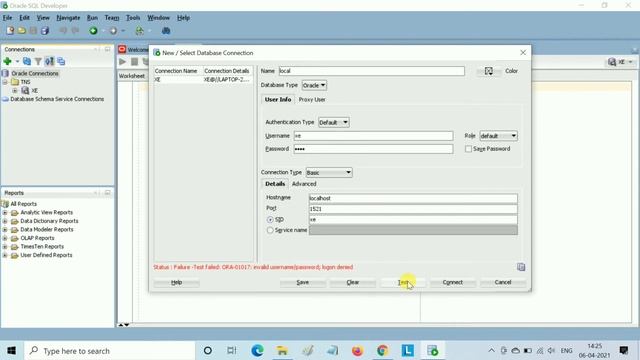
Task: Select the User Info tab
Action: [278, 100]
